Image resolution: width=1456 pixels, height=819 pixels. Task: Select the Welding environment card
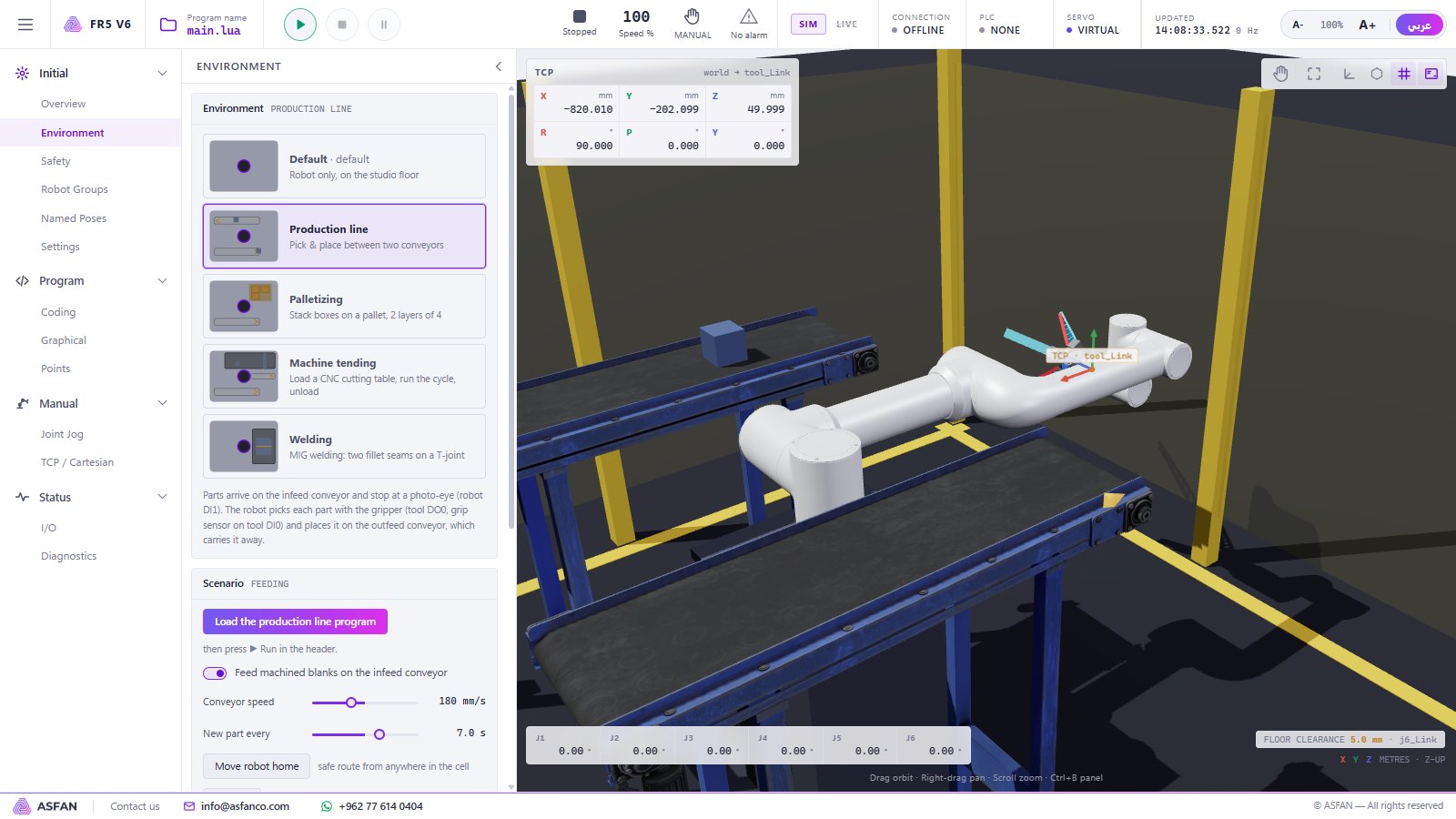pyautogui.click(x=344, y=446)
